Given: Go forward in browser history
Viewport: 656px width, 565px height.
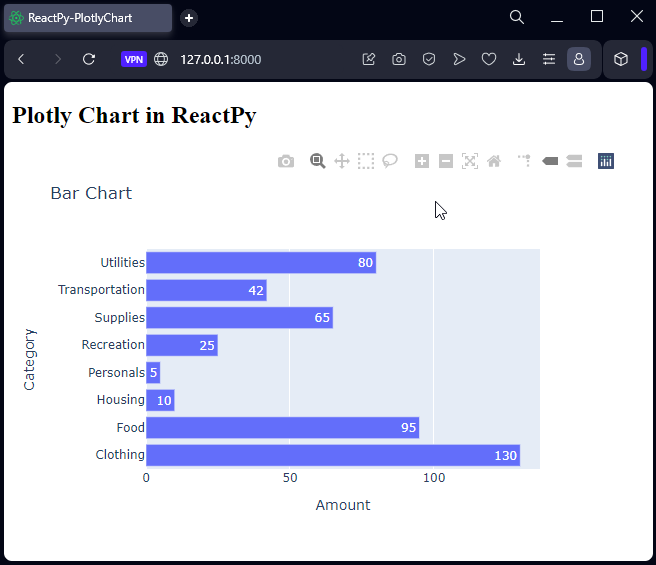Looking at the screenshot, I should [57, 59].
